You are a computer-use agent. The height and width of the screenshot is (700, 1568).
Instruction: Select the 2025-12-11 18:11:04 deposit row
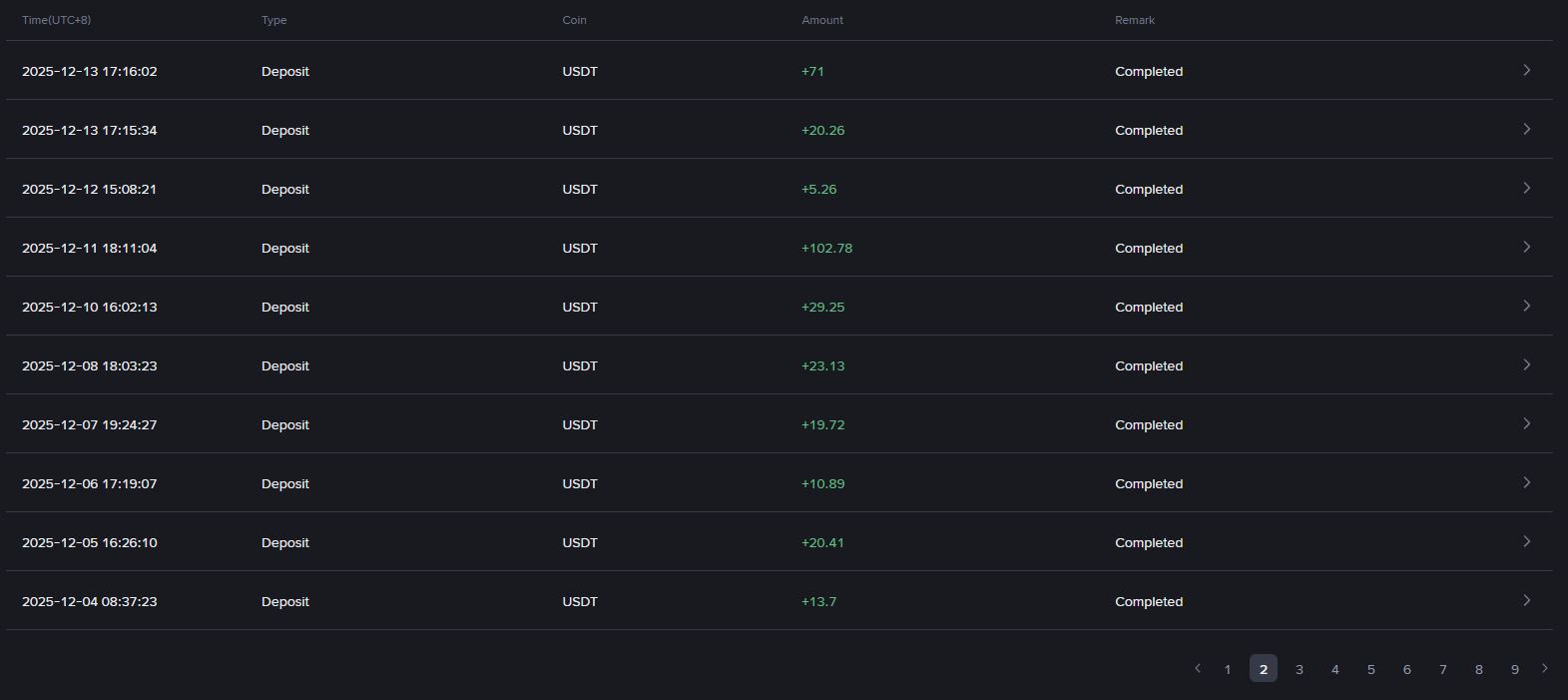779,247
